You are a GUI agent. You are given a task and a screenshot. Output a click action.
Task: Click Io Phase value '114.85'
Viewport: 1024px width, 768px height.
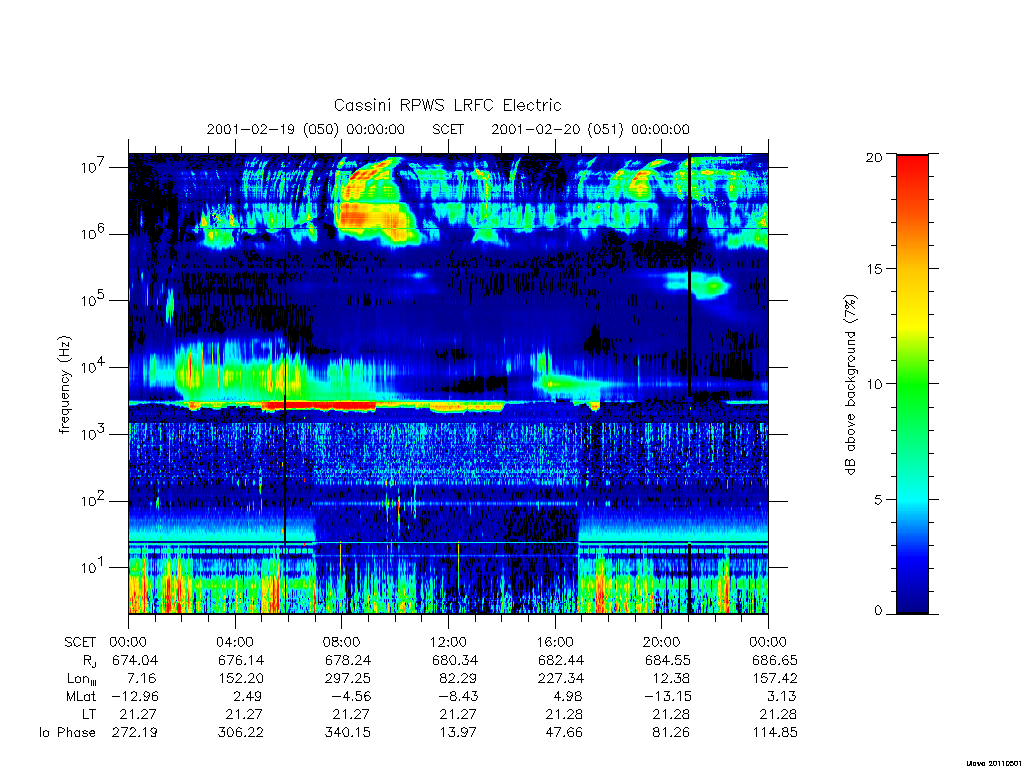(x=775, y=732)
